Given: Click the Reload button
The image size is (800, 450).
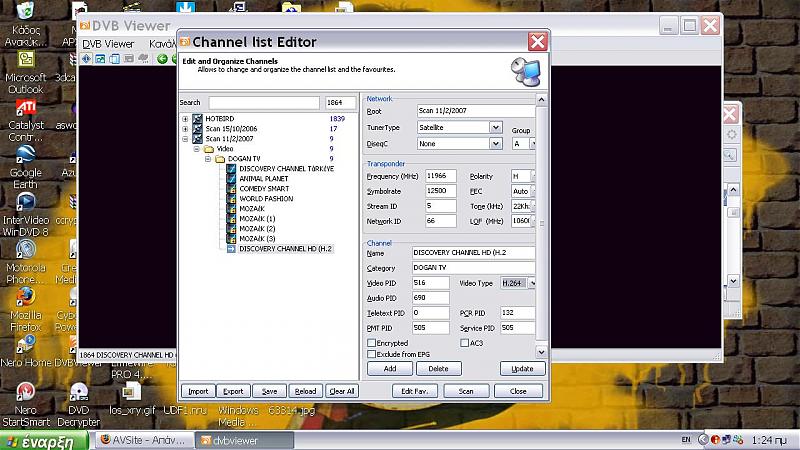Looking at the screenshot, I should click(305, 391).
